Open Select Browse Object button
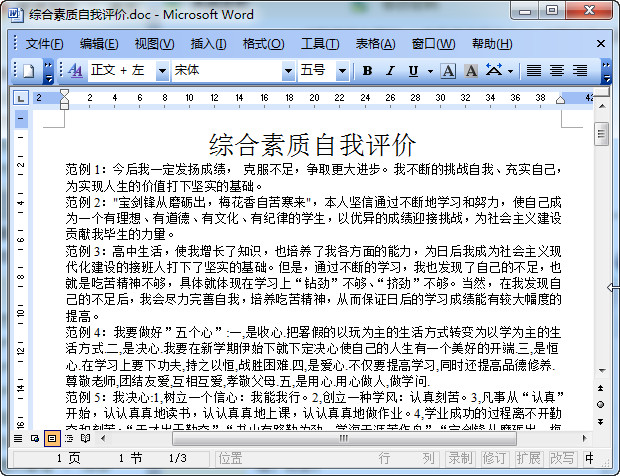The height and width of the screenshot is (476, 620). point(601,404)
